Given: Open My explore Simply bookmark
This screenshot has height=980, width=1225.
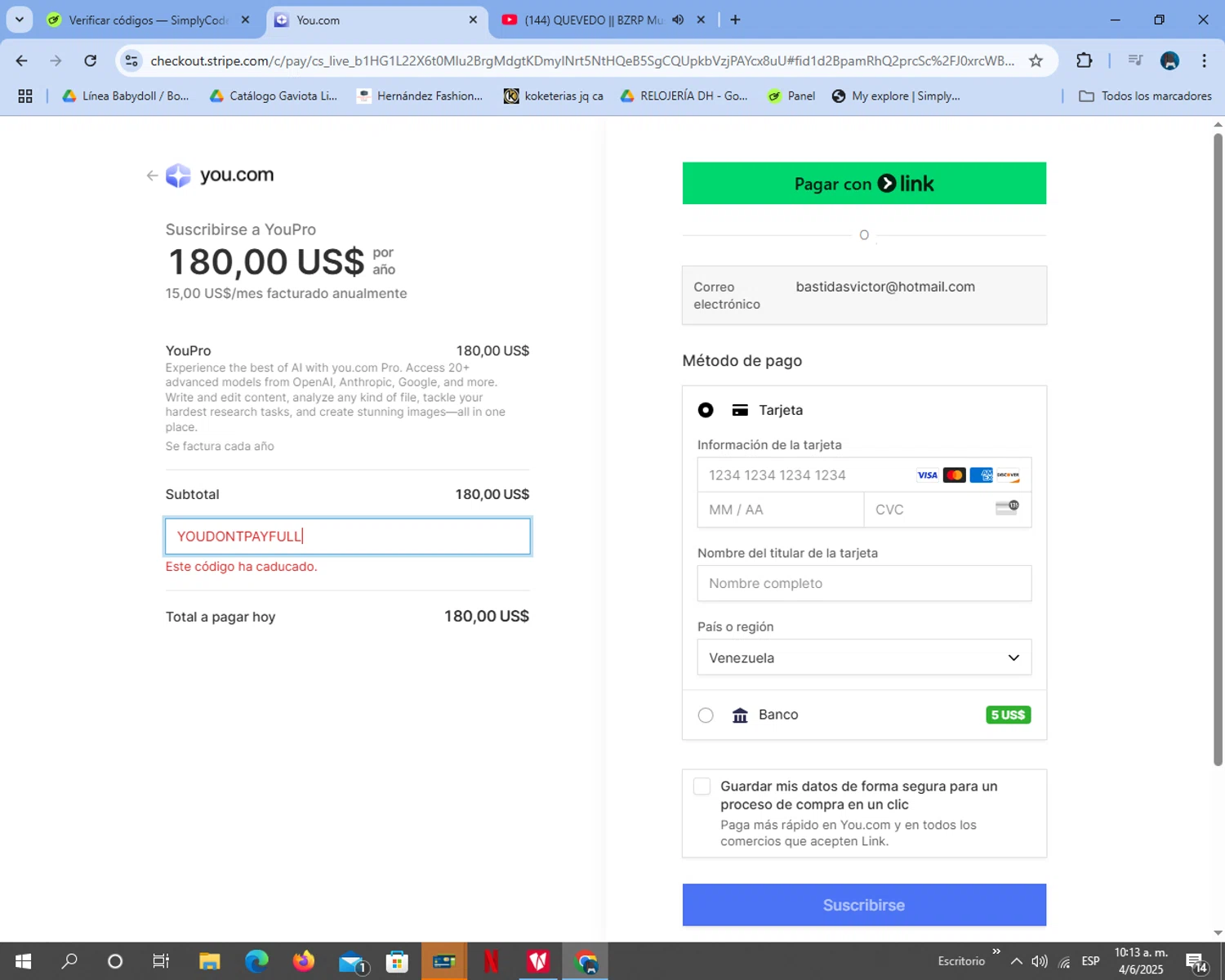Looking at the screenshot, I should pyautogui.click(x=896, y=96).
